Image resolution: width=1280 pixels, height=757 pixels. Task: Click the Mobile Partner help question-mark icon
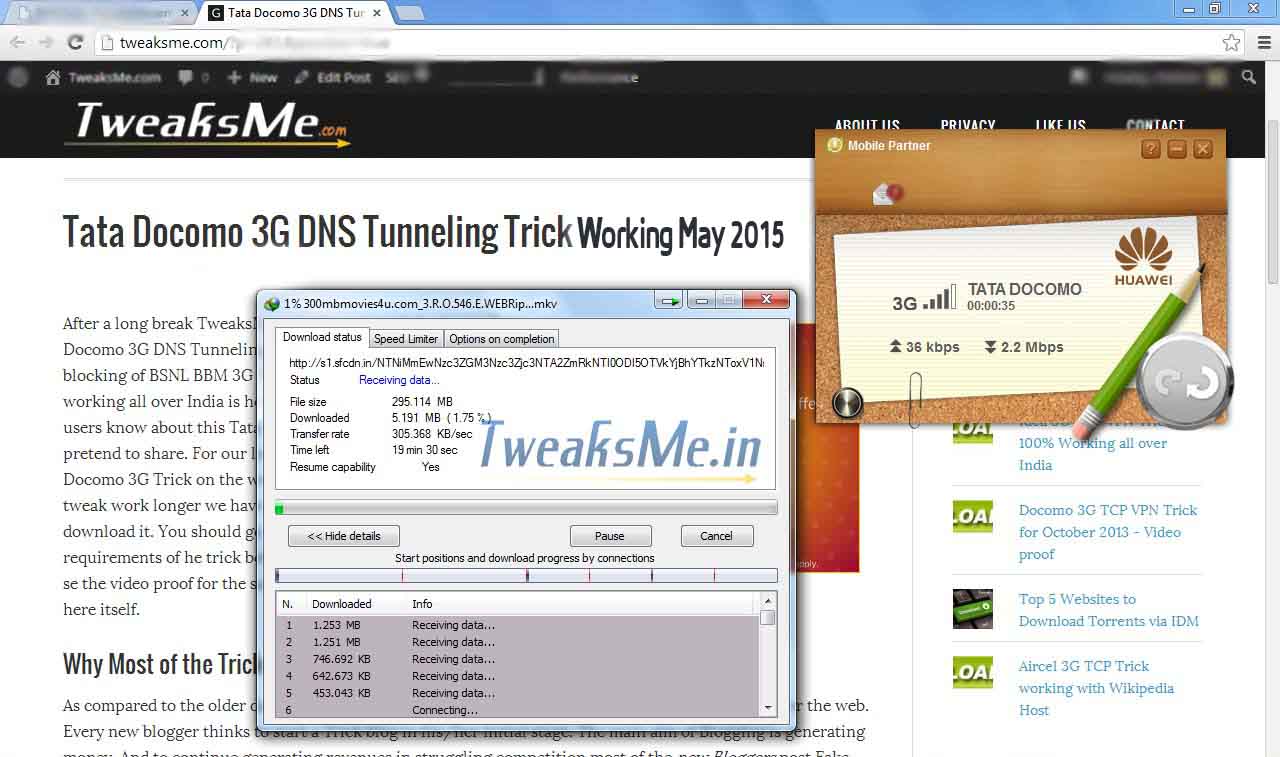coord(1151,149)
